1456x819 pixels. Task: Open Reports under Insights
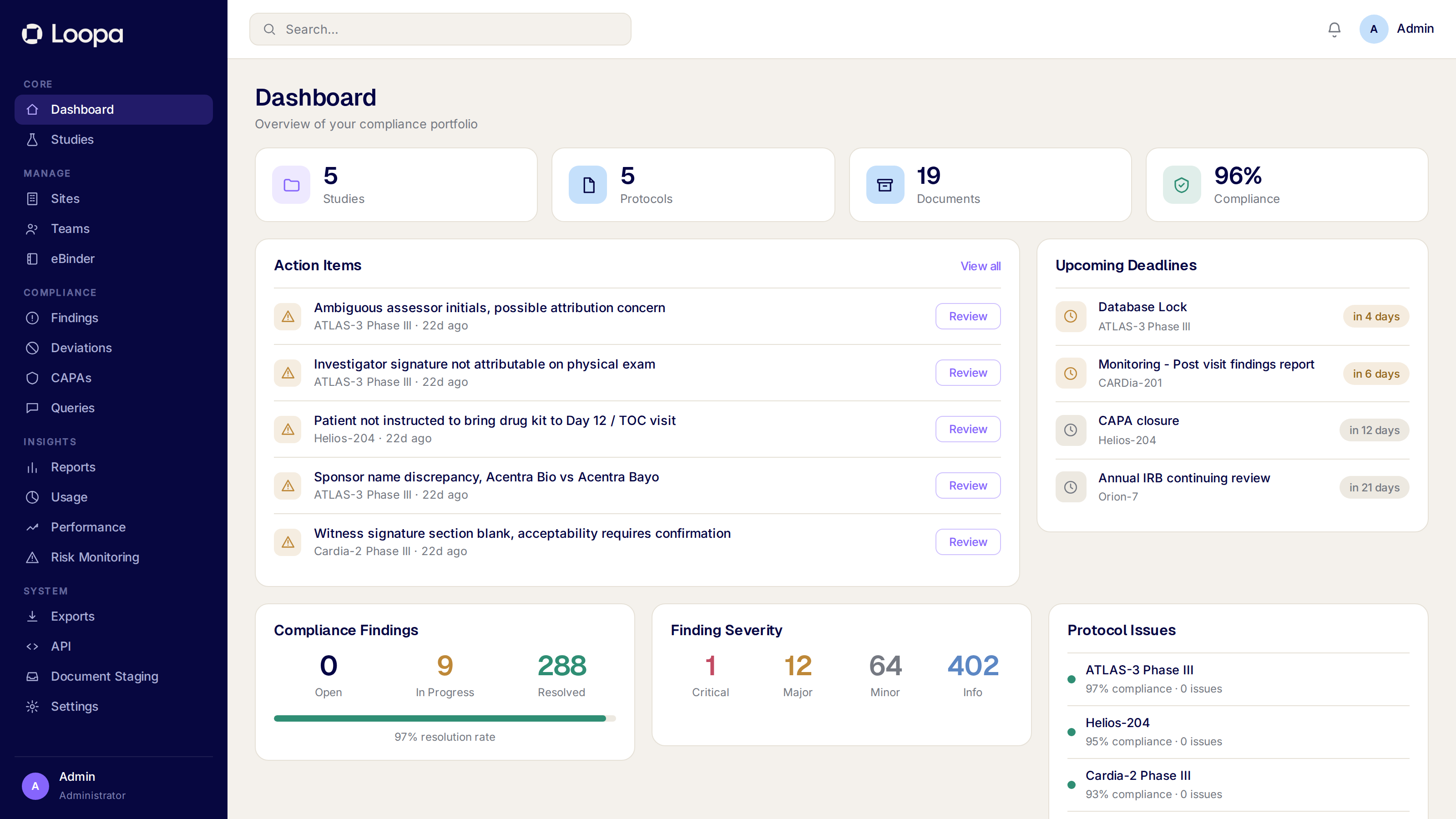coord(114,467)
